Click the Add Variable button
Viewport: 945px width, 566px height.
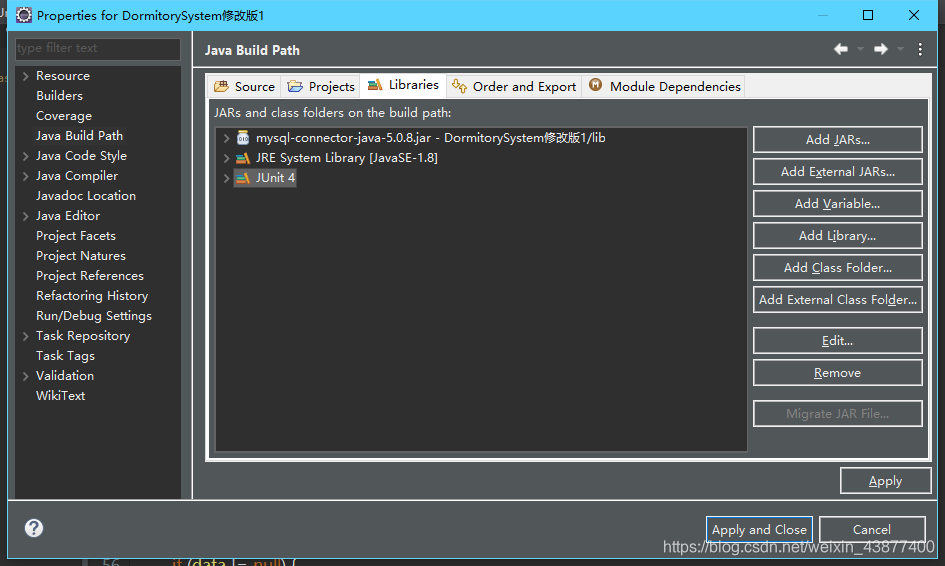[x=837, y=204]
